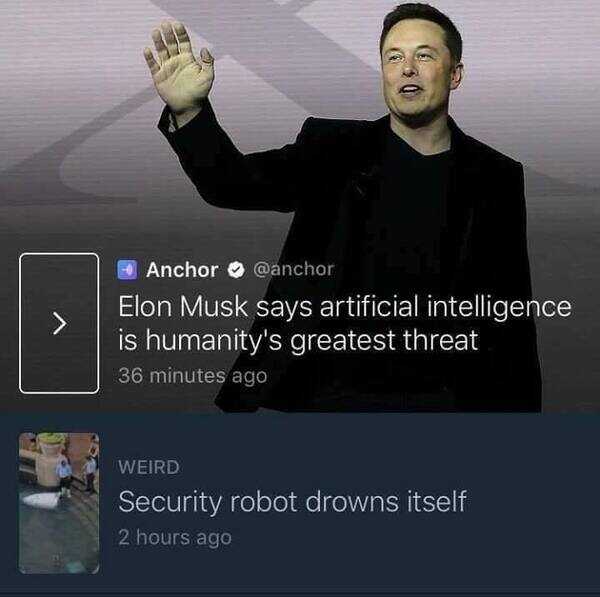Click the white outlined rectangle around the chevron
Viewport: 600px width, 597px height.
point(59,323)
